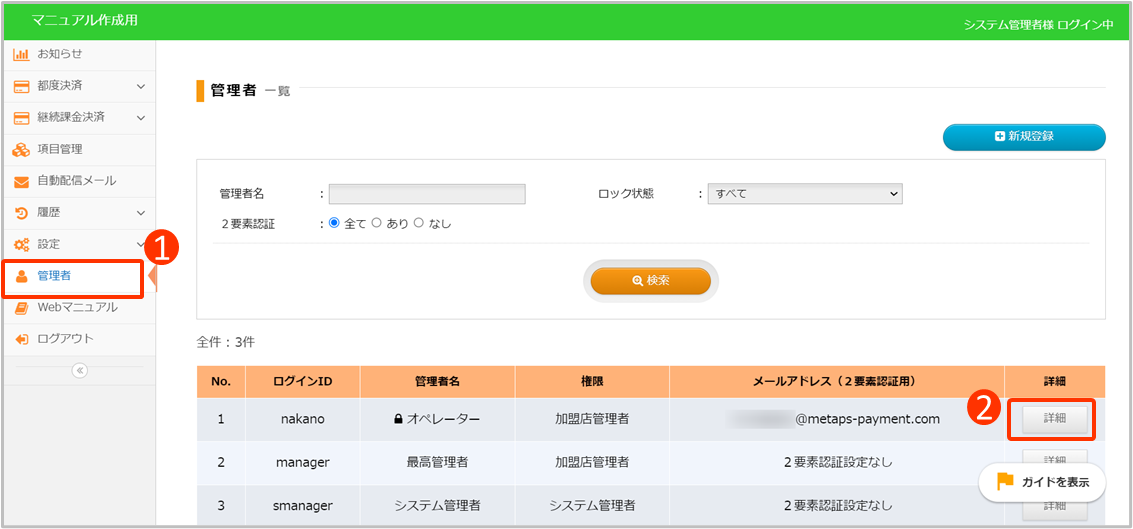Collapse sidebar with double-chevron button
This screenshot has width=1133, height=529.
(x=80, y=370)
